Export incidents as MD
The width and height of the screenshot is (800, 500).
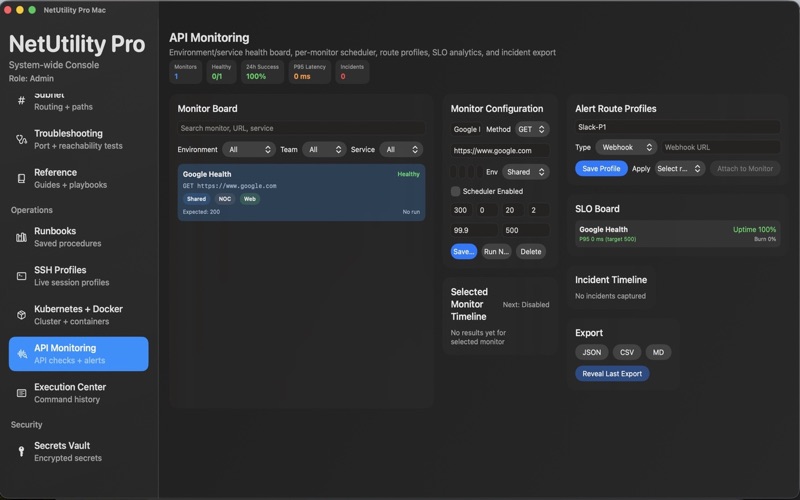658,352
